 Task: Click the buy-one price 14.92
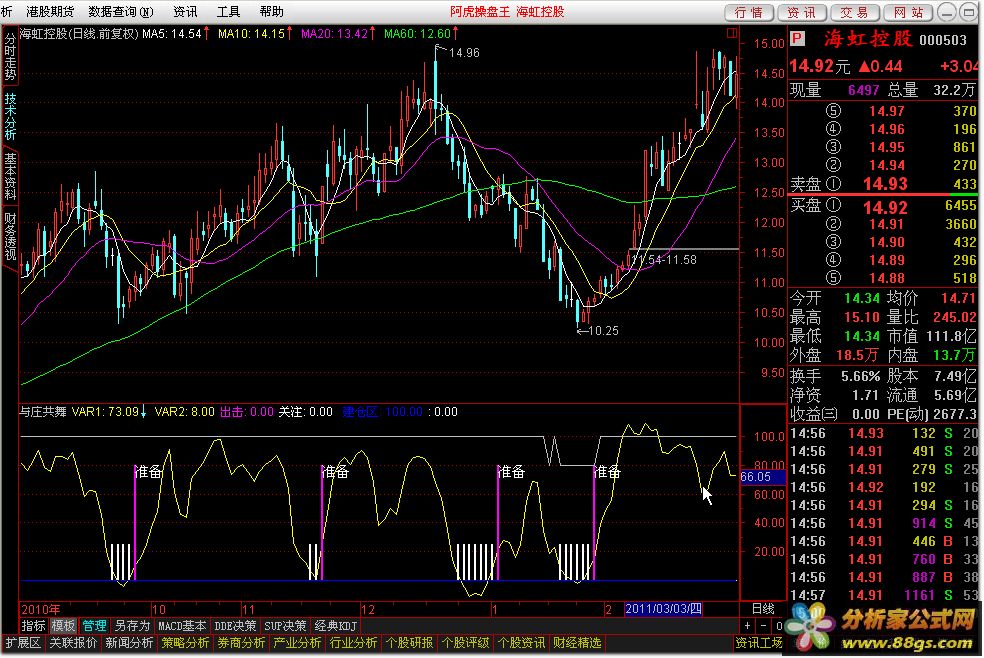click(885, 207)
